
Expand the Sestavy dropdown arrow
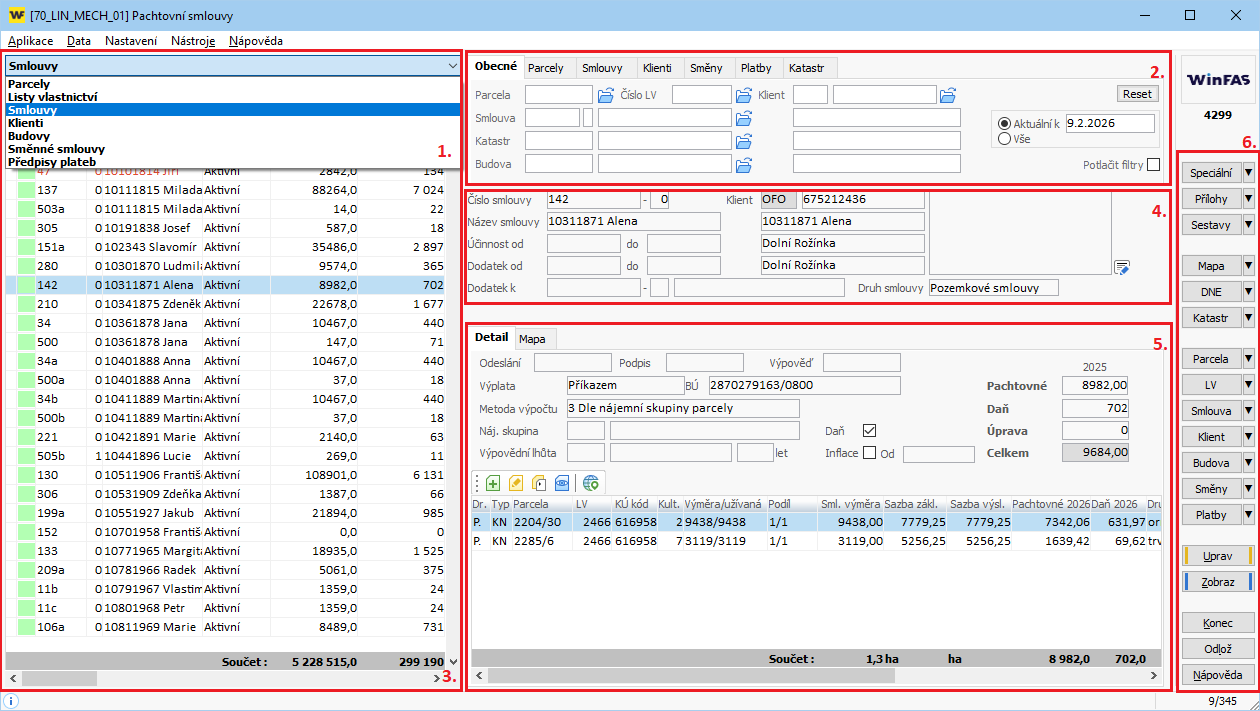1247,225
